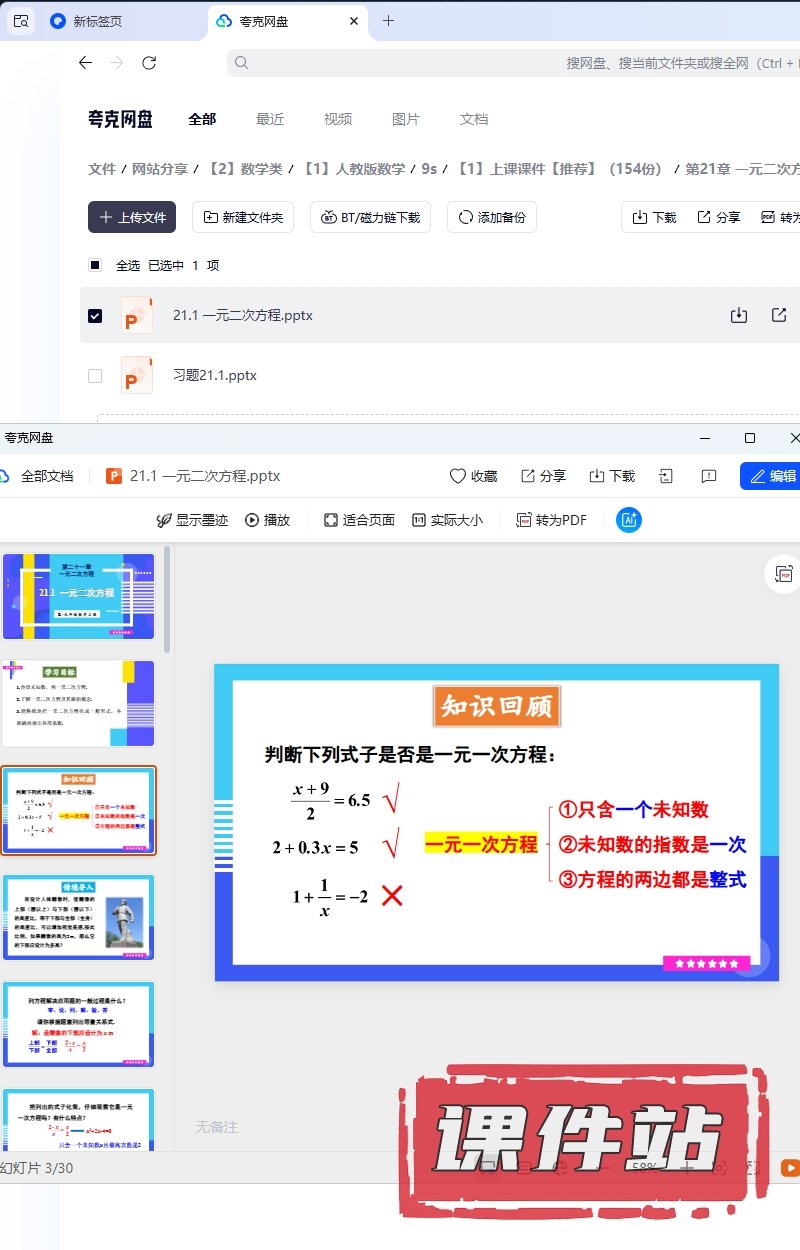800x1250 pixels.
Task: Click the 上传文件 upload button
Action: click(132, 217)
